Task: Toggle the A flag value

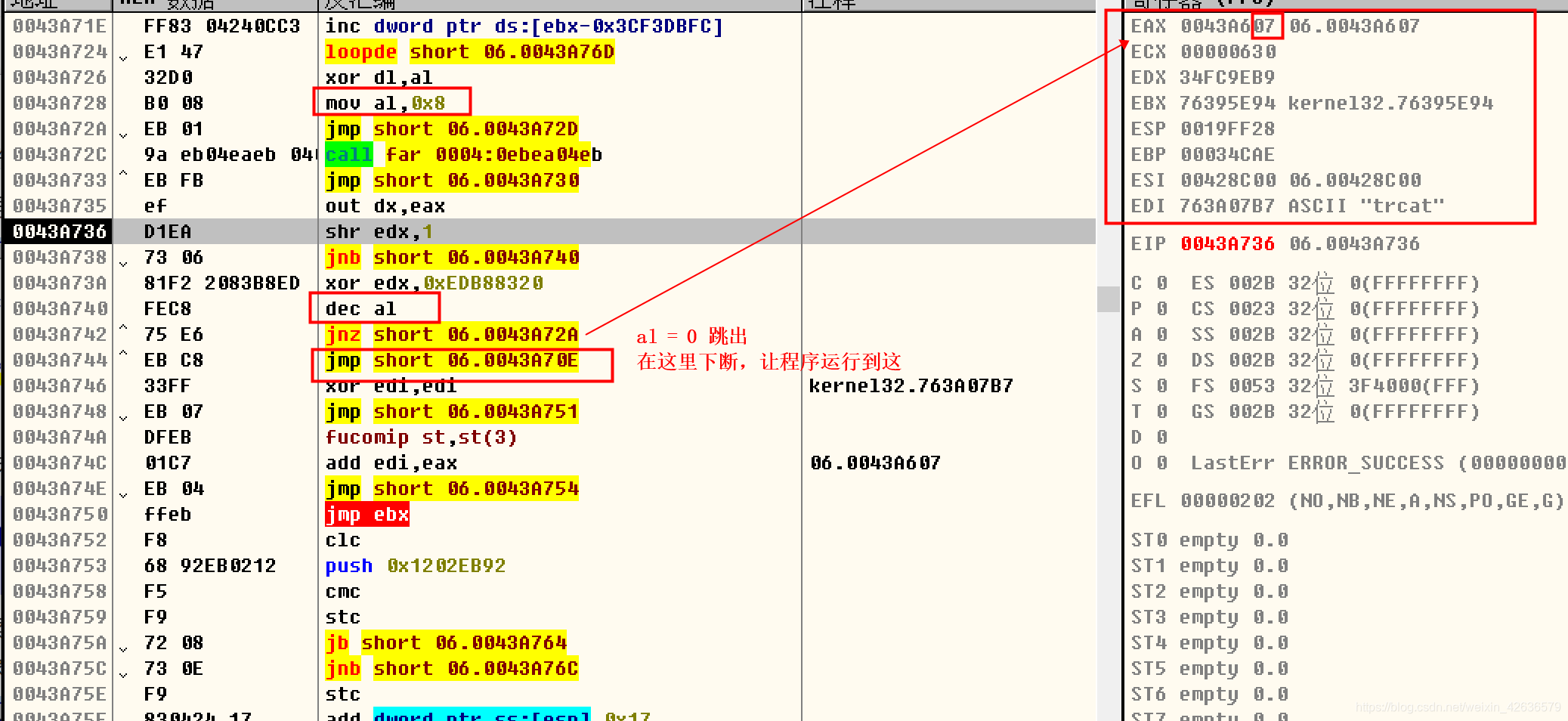Action: [1162, 335]
